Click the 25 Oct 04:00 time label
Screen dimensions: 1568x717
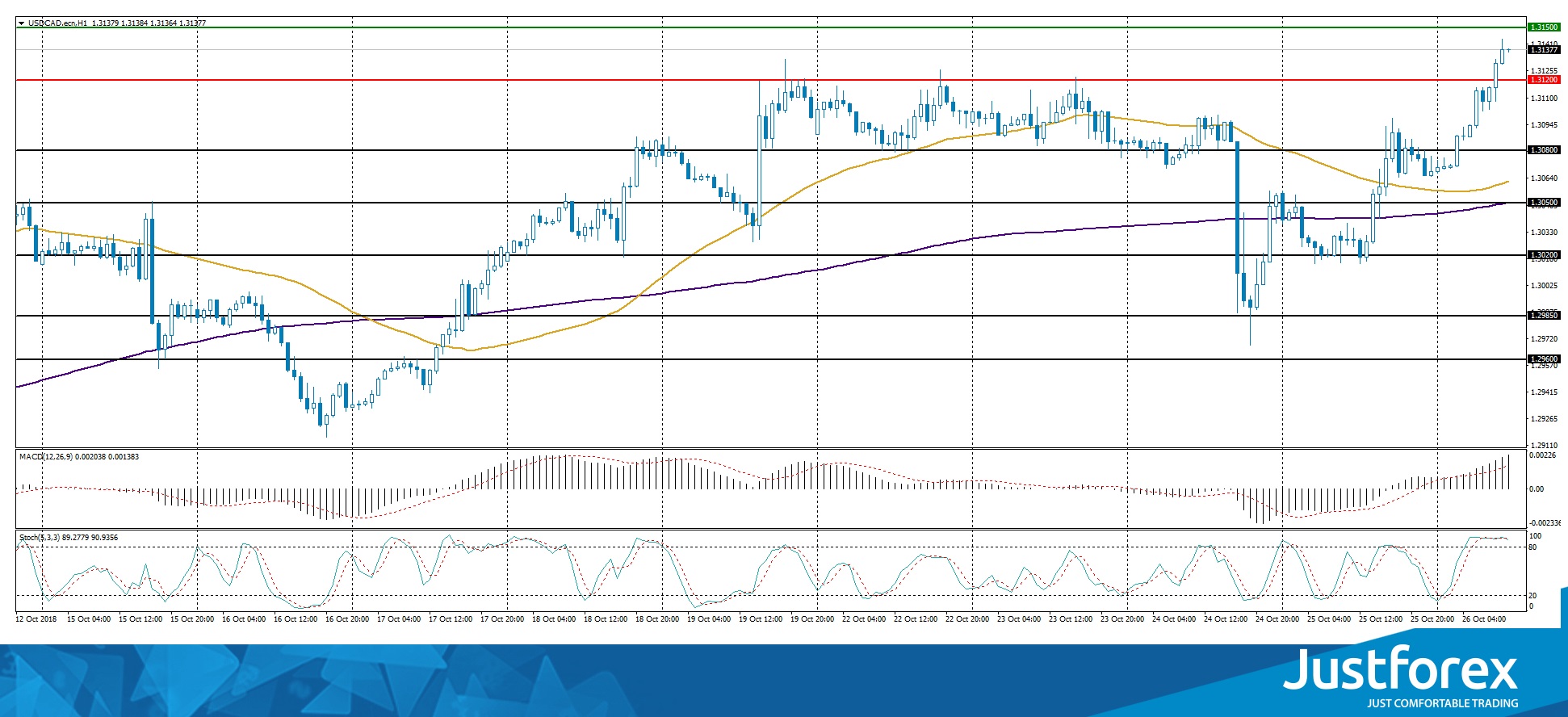tap(1329, 619)
